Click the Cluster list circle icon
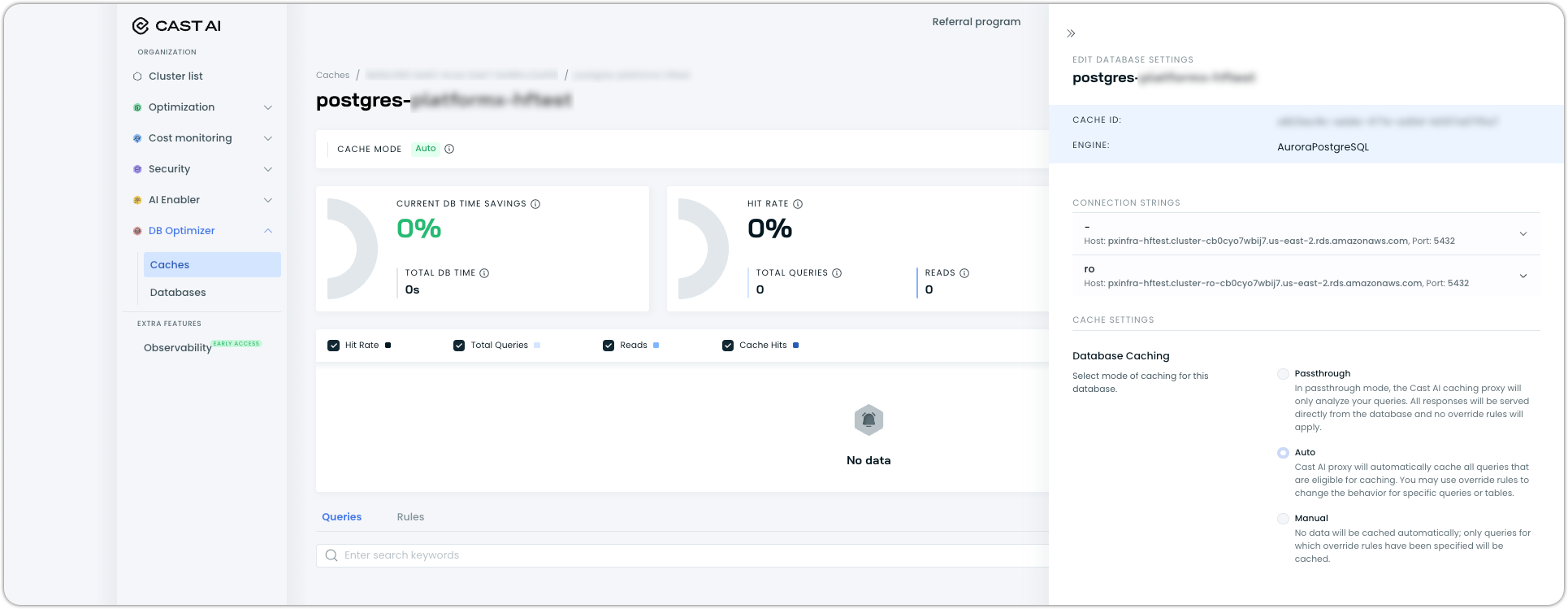Screen dimensions: 1568x609 pyautogui.click(x=137, y=76)
